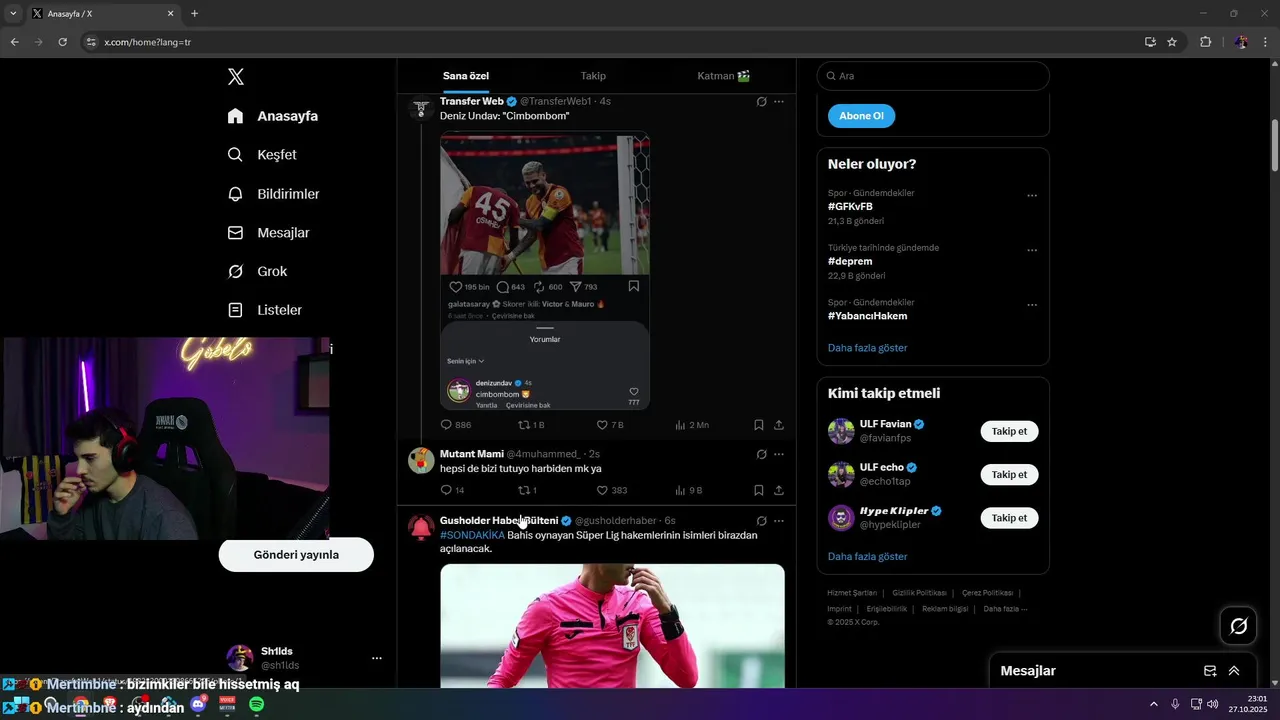
Task: Open Mutant Mami's profile avatar
Action: (421, 461)
